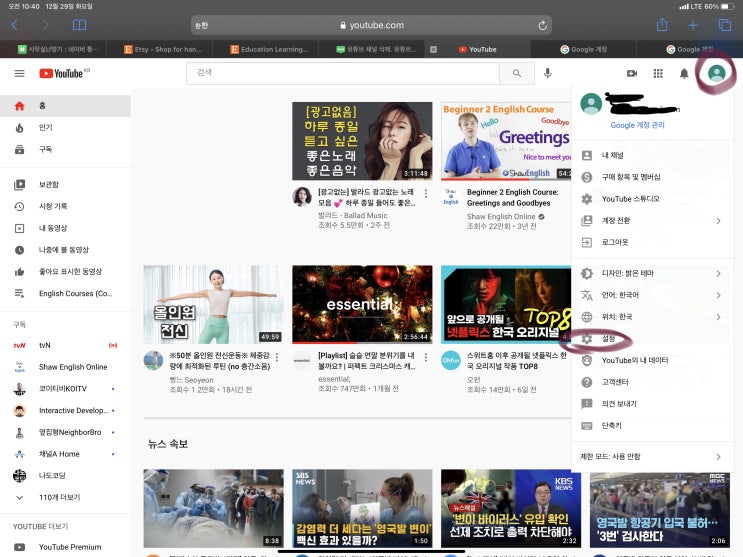The image size is (743, 557).
Task: Click the account avatar in header
Action: [716, 73]
